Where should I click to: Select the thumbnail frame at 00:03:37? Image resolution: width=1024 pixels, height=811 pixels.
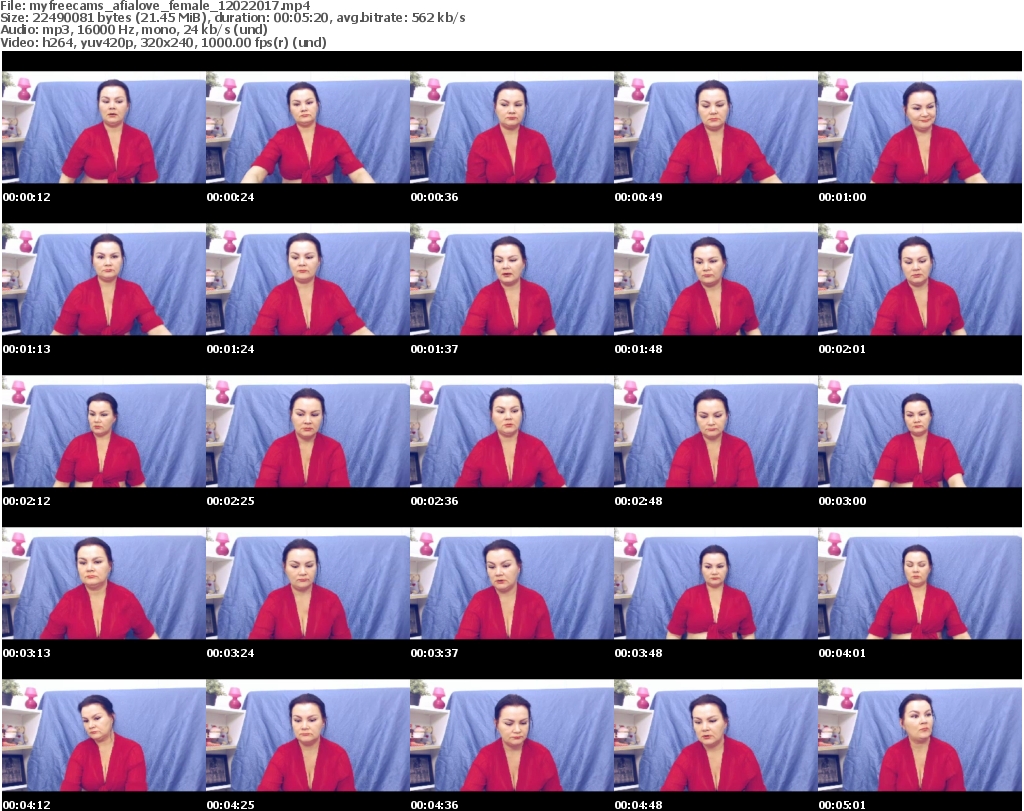point(512,584)
